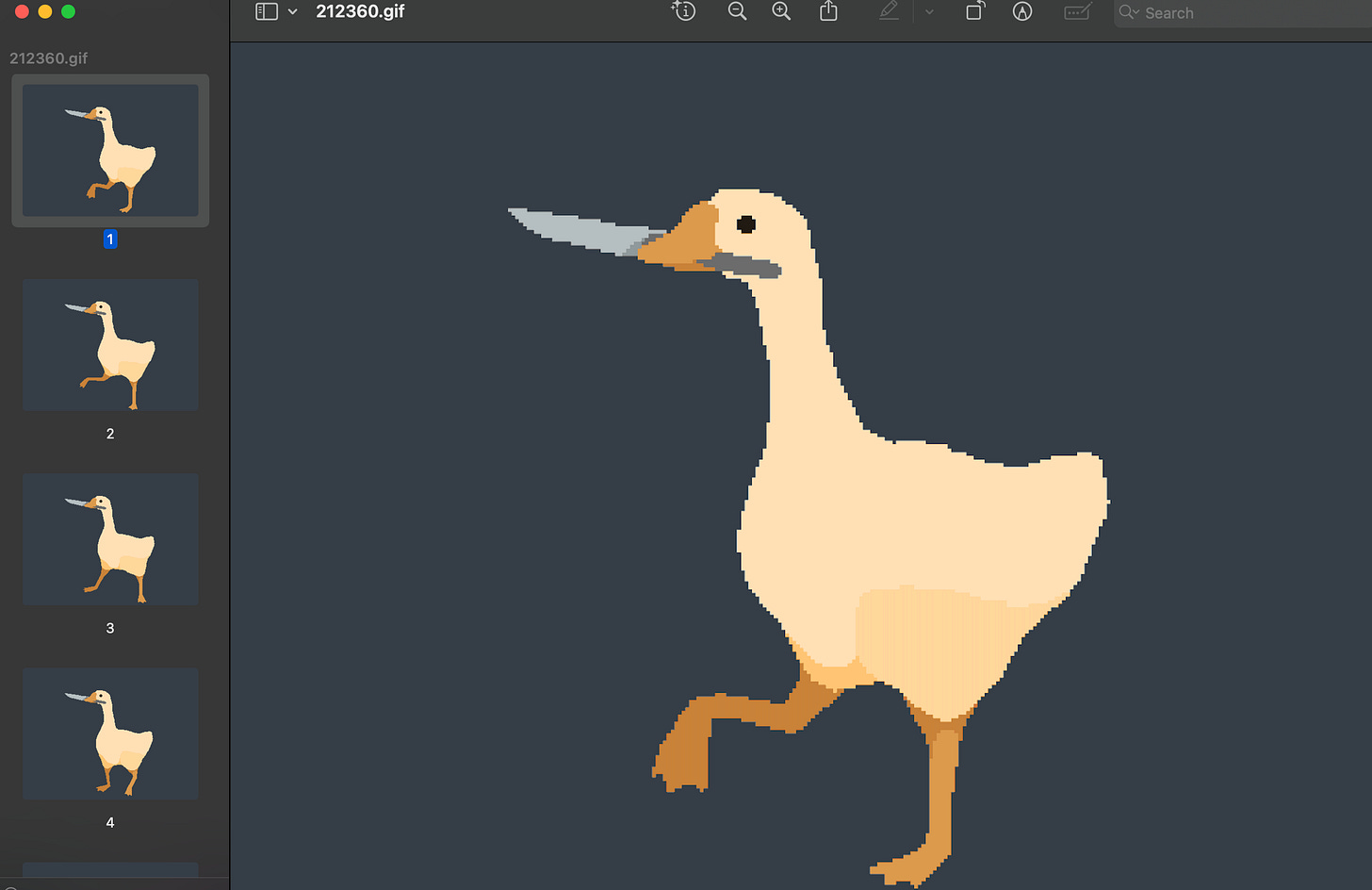Click the frame number 2 label
1372x890 pixels.
tap(110, 434)
